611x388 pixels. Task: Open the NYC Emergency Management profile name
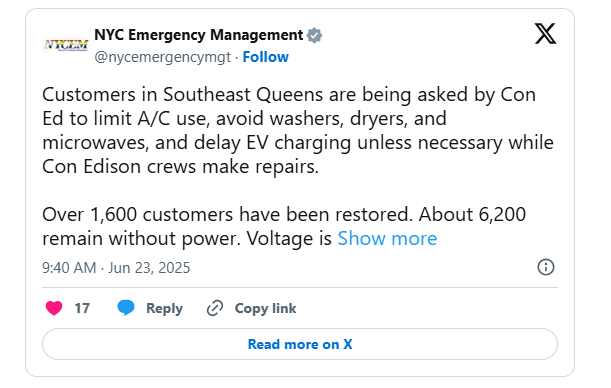[x=198, y=35]
